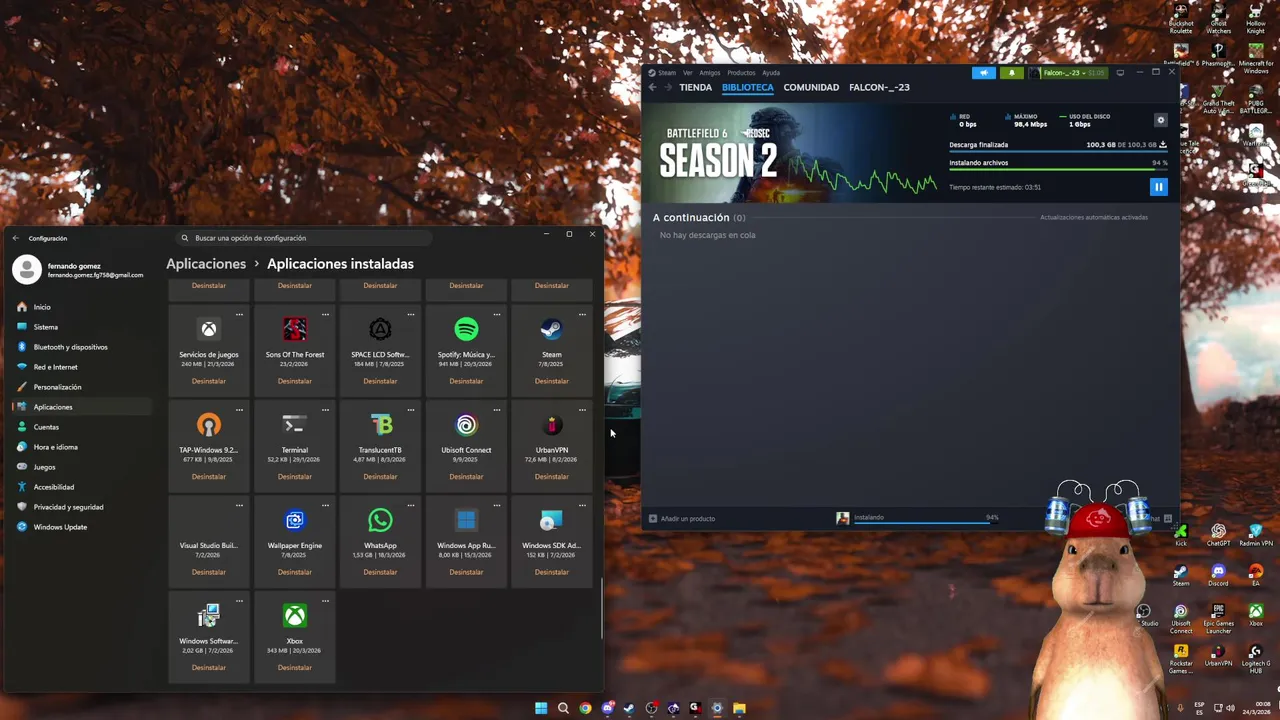This screenshot has width=1280, height=720.
Task: Click the Instalando archivos green progress bar
Action: click(1058, 169)
